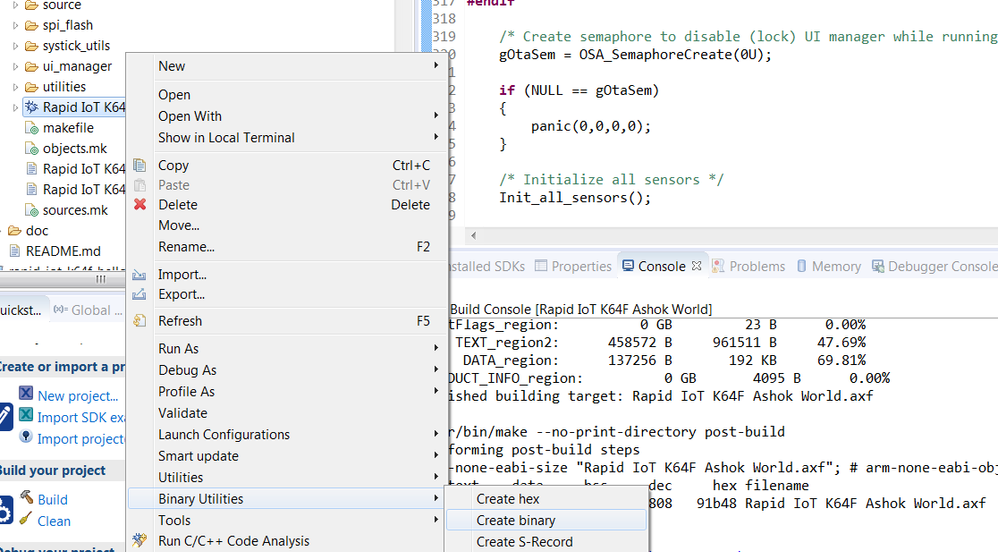Click the red Delete X icon

139,205
